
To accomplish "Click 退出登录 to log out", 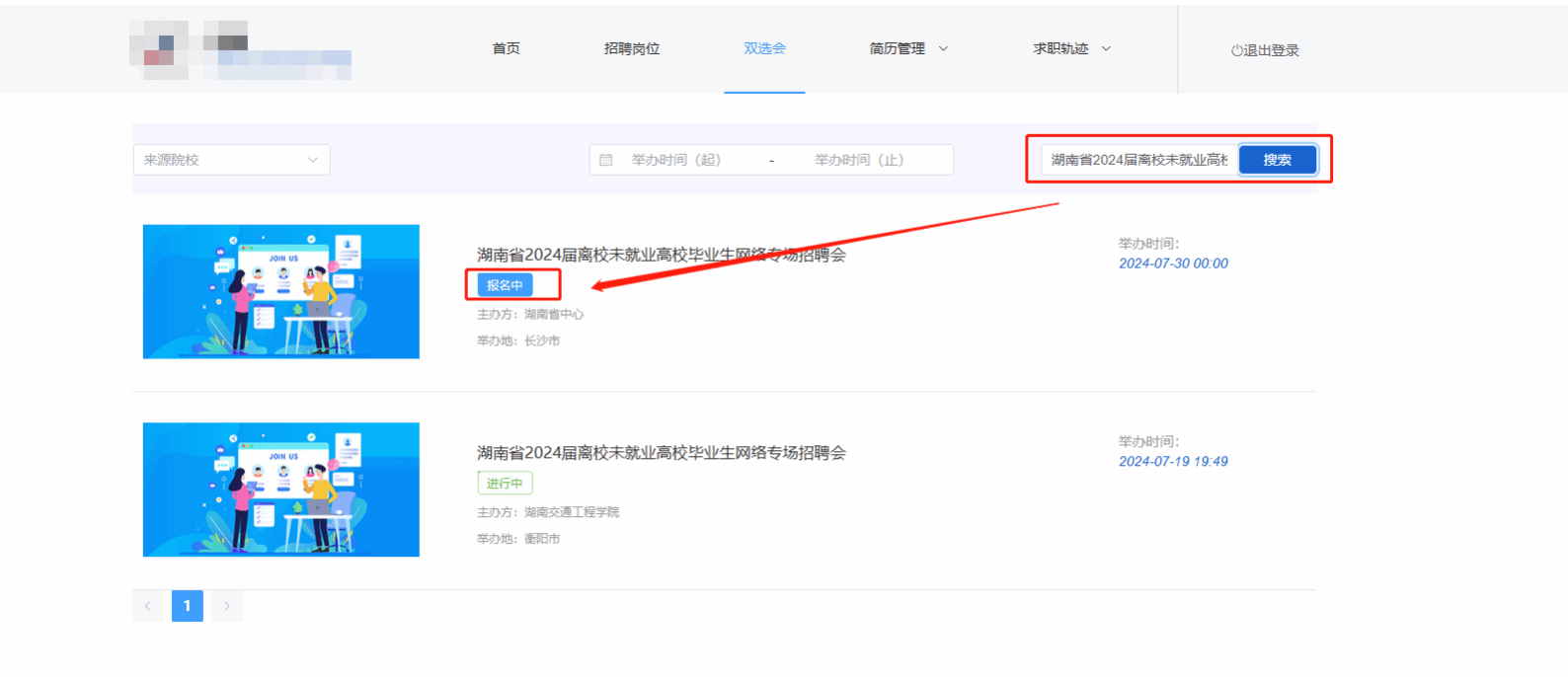I will pyautogui.click(x=1265, y=50).
